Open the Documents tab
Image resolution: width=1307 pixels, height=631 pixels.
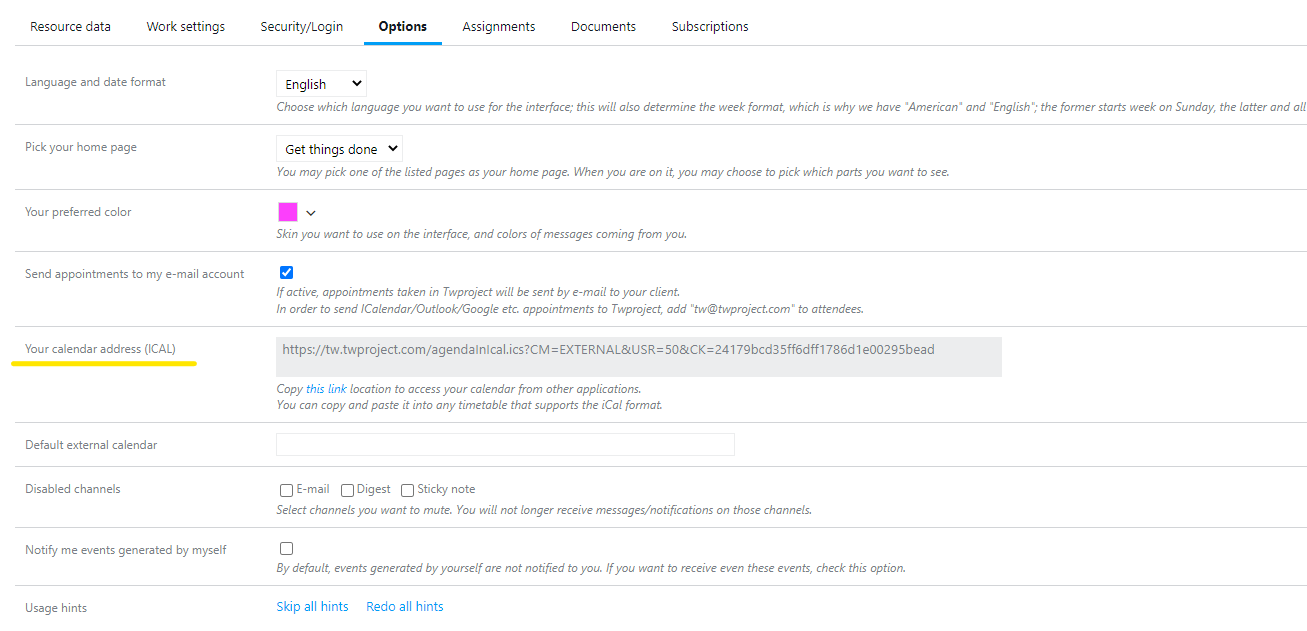[603, 27]
